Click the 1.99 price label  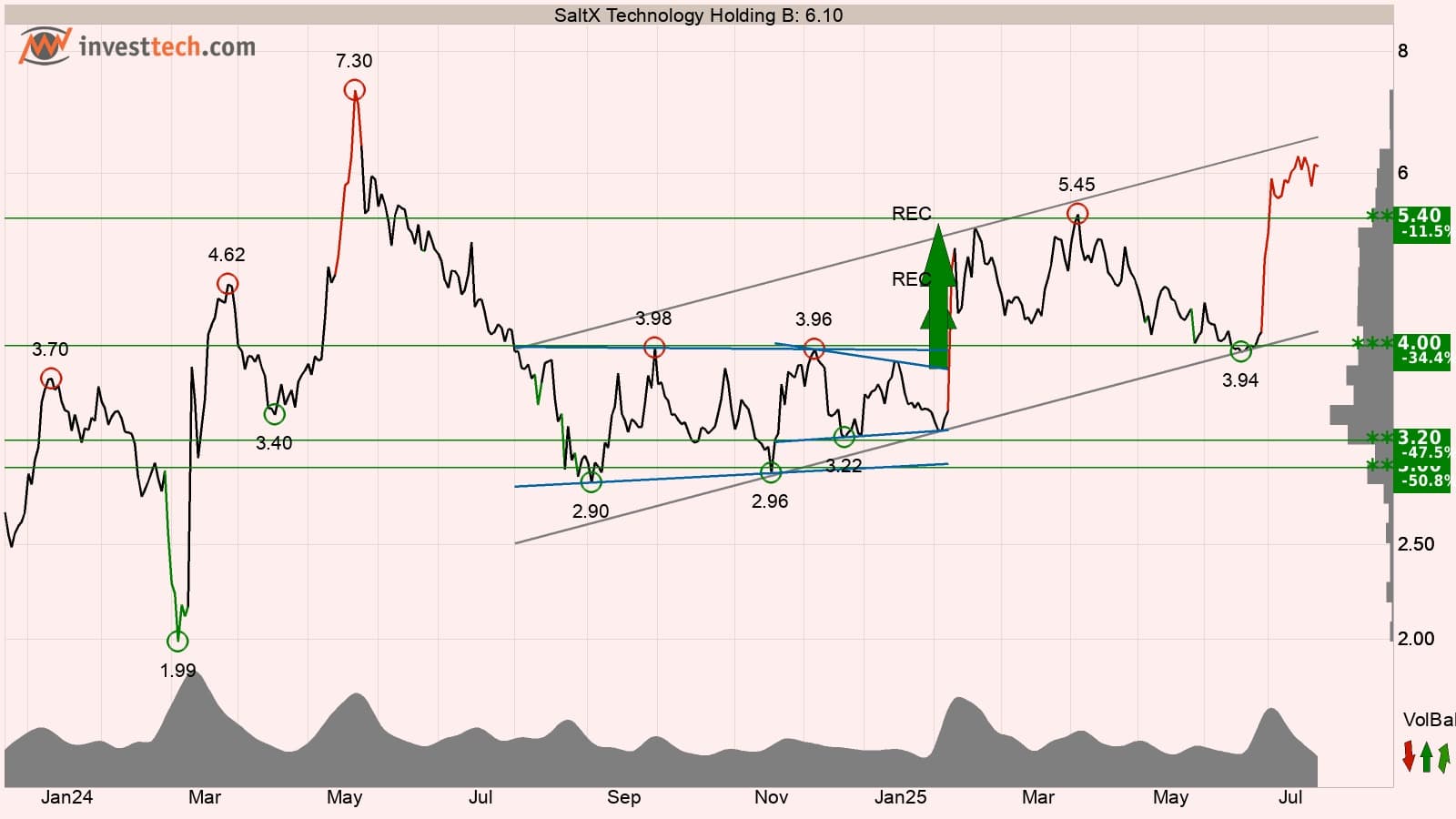178,671
